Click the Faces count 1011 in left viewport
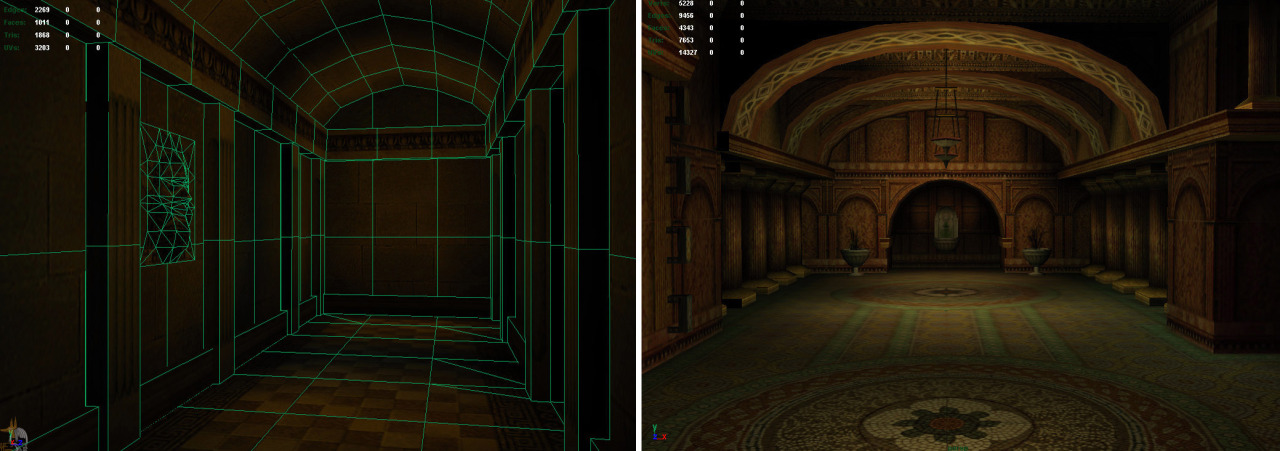 44,21
